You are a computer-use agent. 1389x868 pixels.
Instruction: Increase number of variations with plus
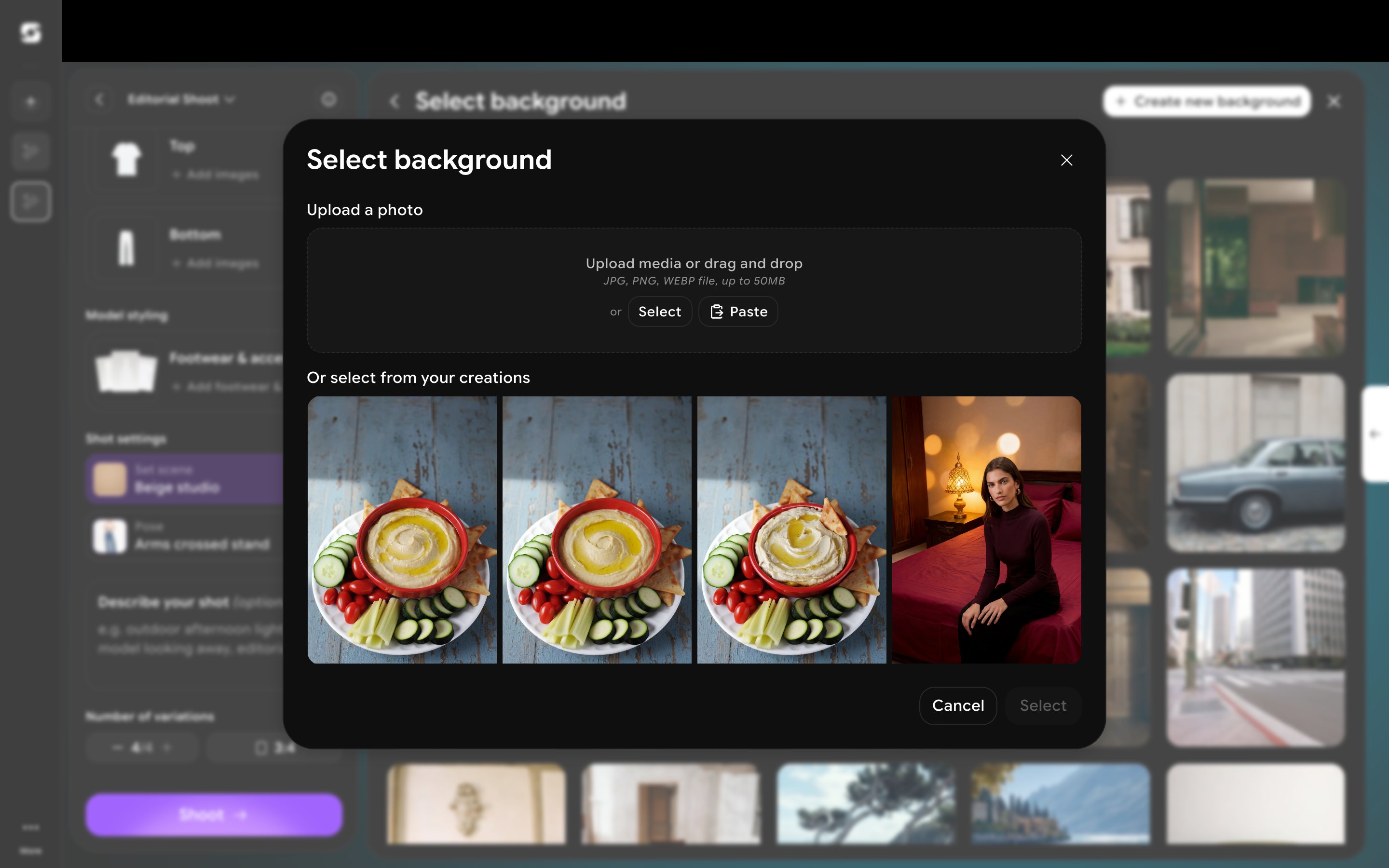(167, 747)
